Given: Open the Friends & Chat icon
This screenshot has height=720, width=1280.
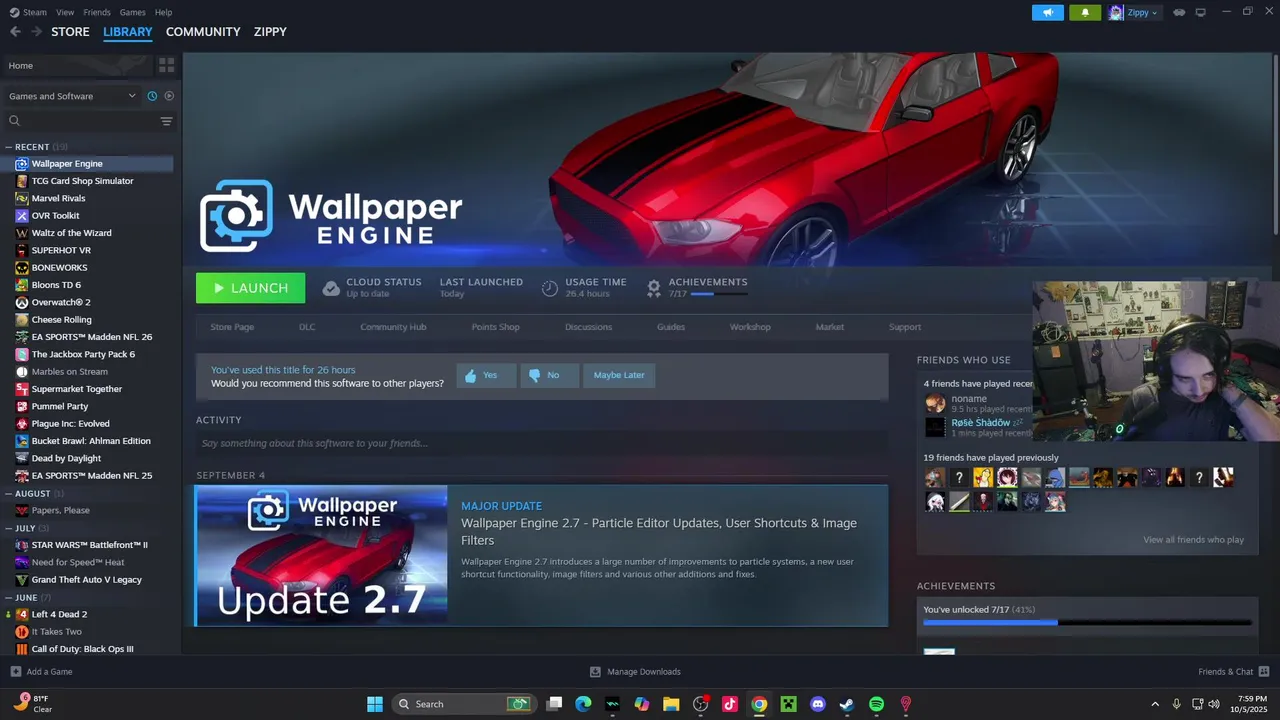Looking at the screenshot, I should click(1264, 672).
